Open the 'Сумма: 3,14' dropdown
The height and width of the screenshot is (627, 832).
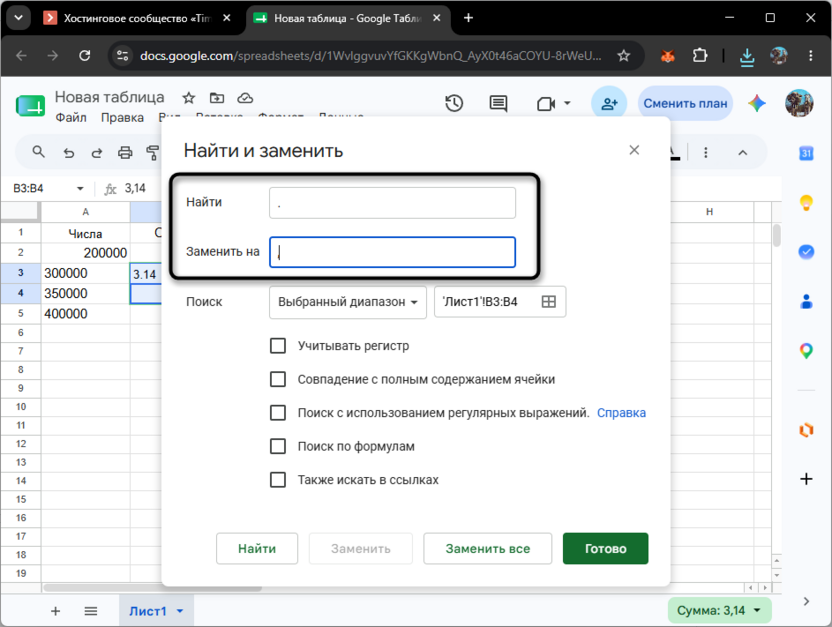[720, 611]
